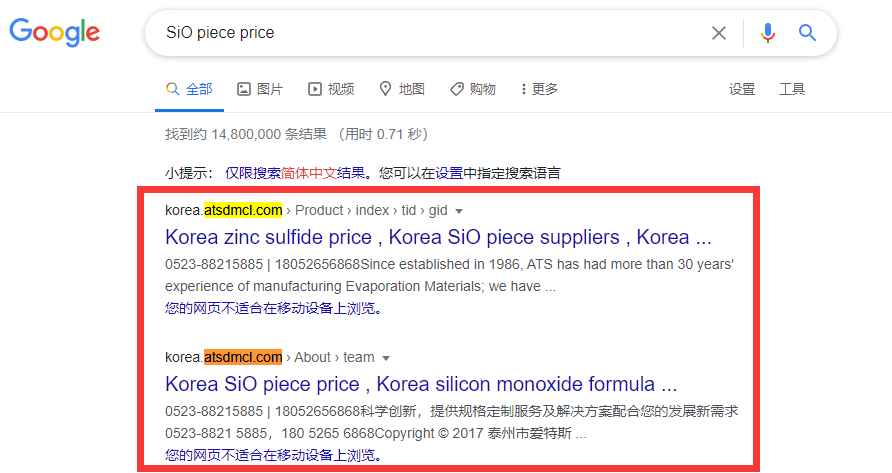Expand dropdown arrow beside About › team URL
The image size is (892, 473).
[x=386, y=358]
